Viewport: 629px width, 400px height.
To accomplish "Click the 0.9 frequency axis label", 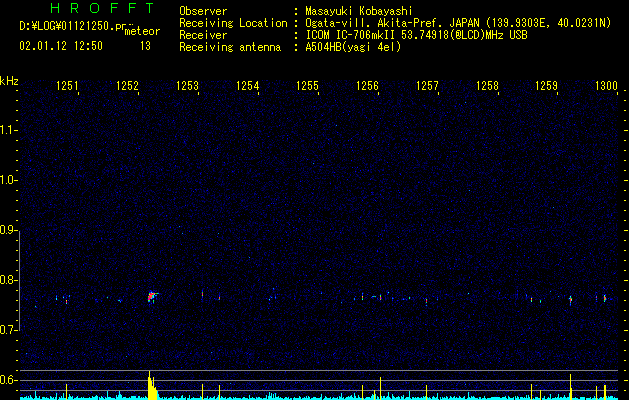I will pos(8,230).
